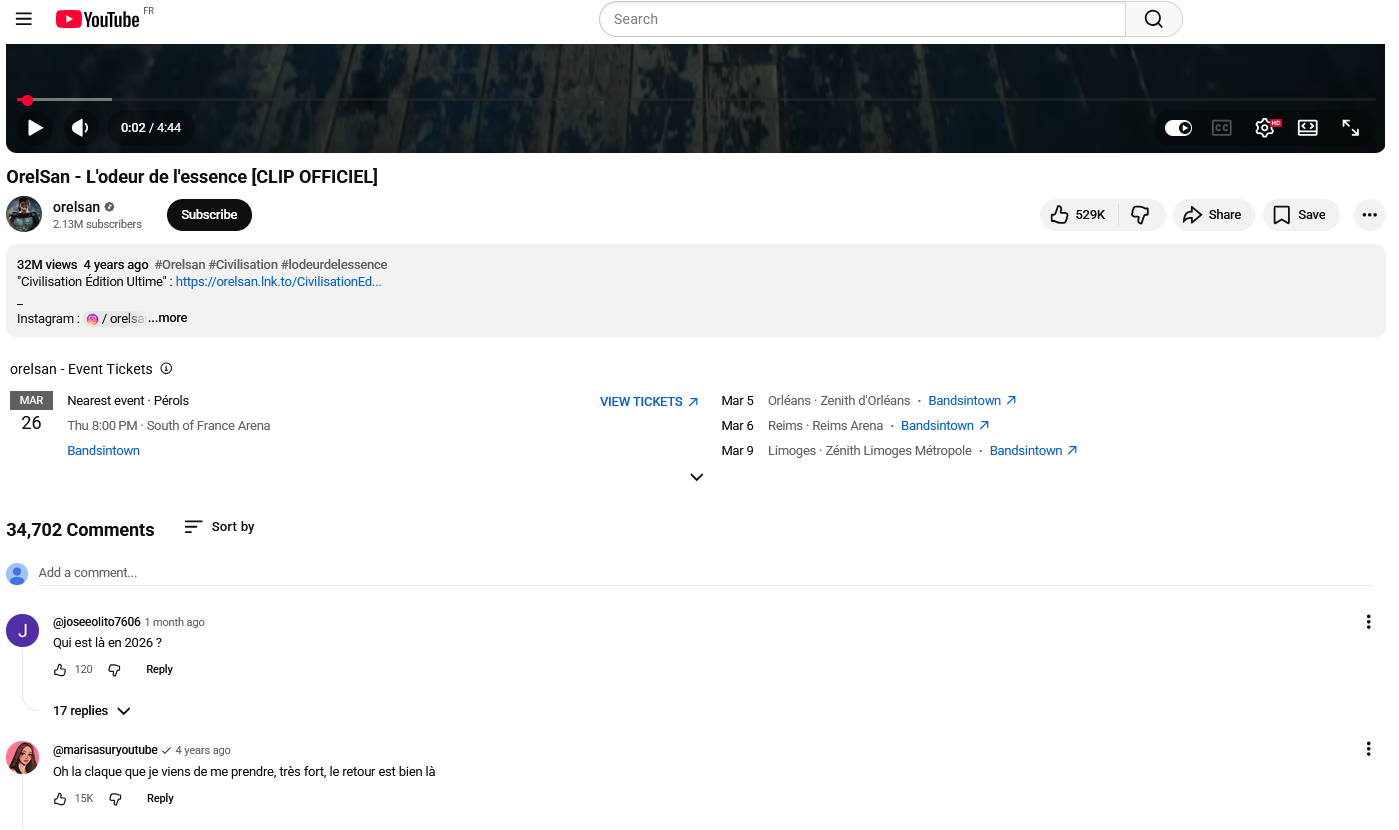Go to the YouTube home logo

click(x=97, y=19)
